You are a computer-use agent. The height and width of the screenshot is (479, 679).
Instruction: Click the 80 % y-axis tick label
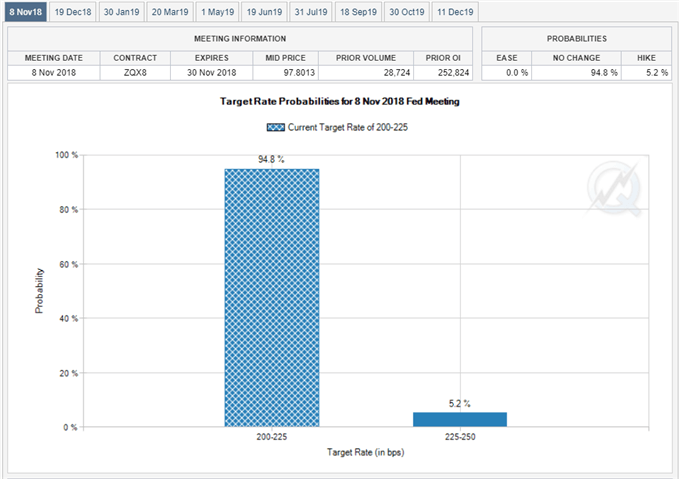pos(68,210)
